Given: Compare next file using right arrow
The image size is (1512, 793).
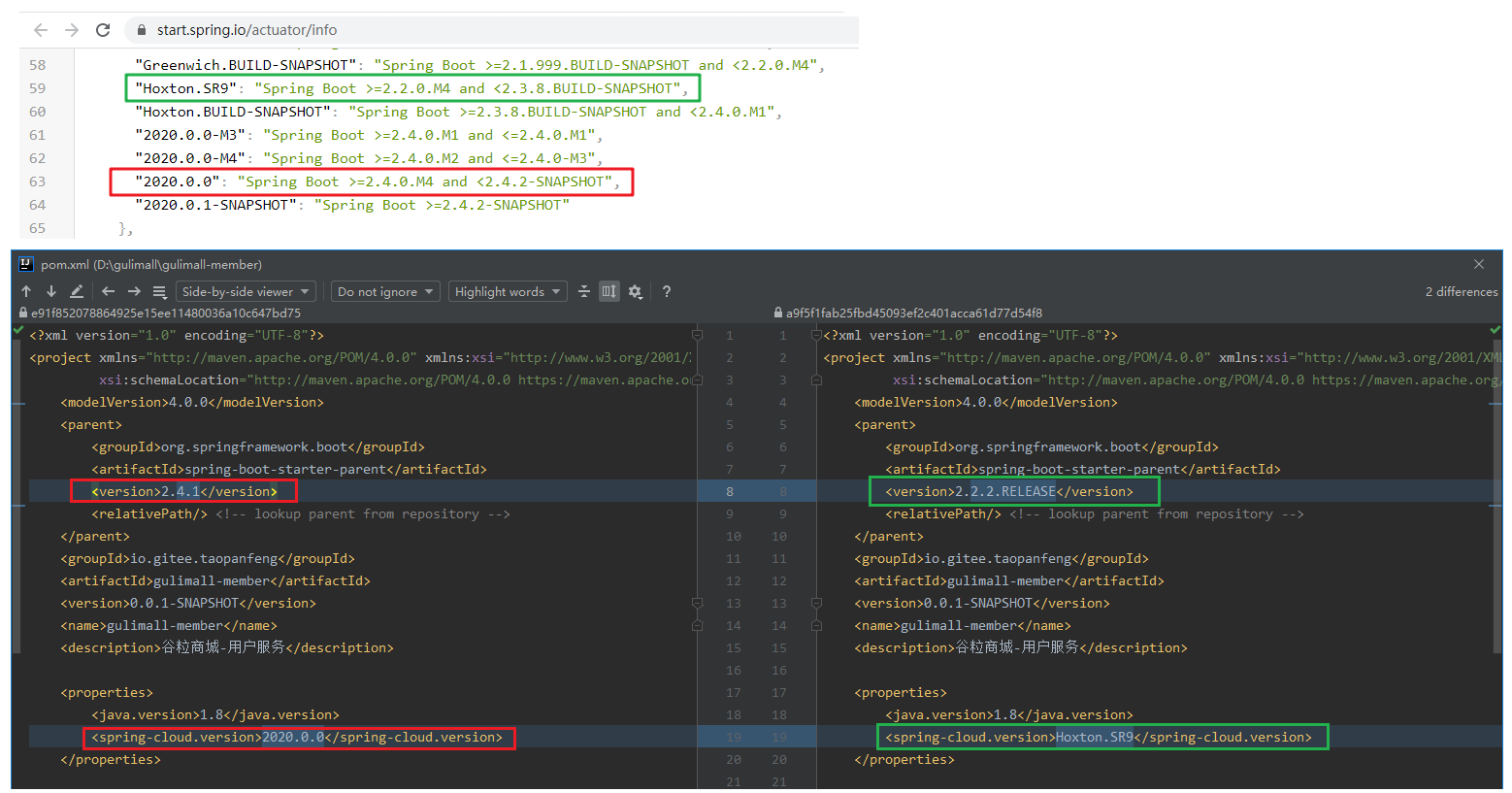Looking at the screenshot, I should point(134,291).
